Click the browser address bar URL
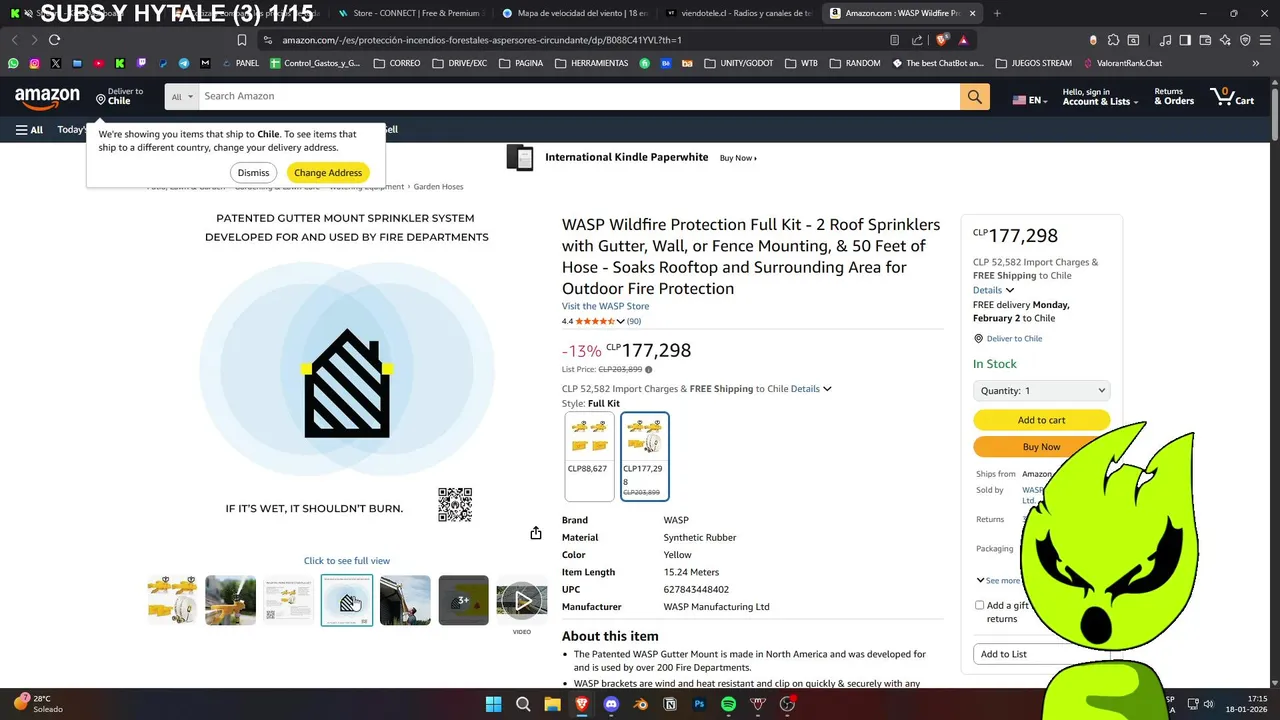Screen dimensions: 1280x720 482,40
